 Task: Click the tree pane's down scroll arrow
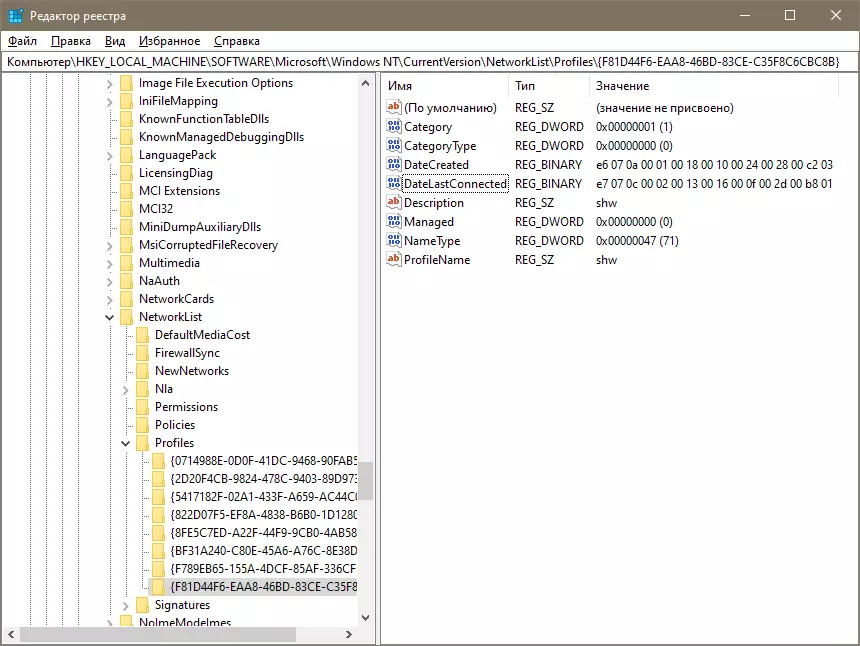coord(365,617)
